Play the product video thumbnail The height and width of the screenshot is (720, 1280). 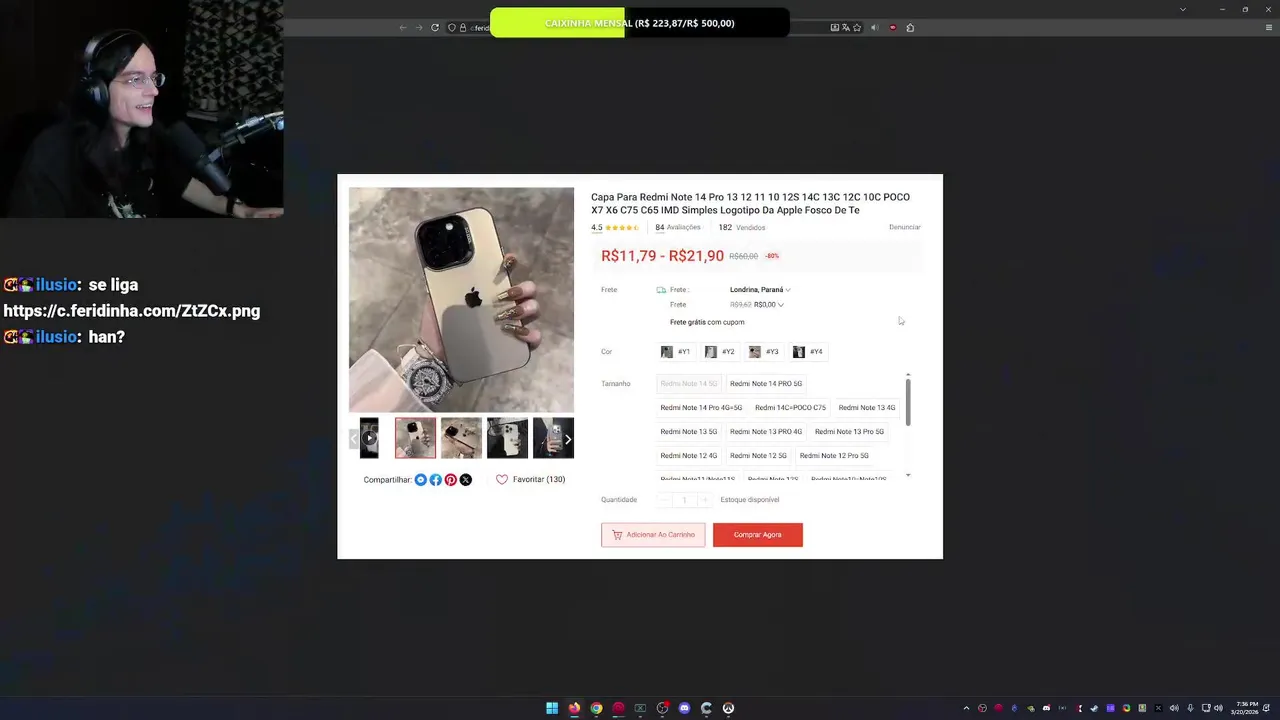(x=369, y=438)
